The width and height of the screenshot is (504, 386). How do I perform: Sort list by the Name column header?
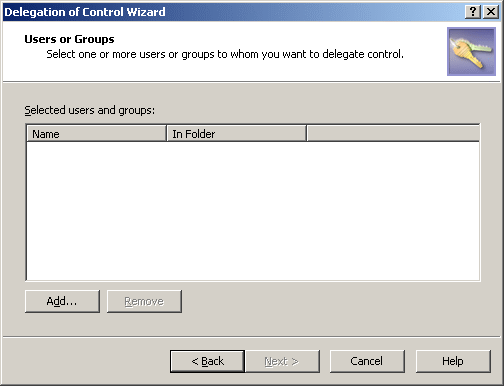tap(96, 134)
